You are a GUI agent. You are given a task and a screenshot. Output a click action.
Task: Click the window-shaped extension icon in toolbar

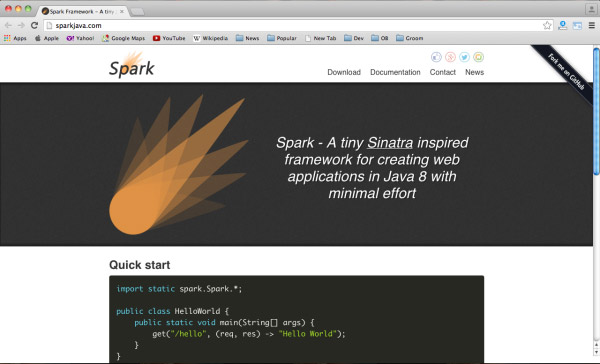click(577, 26)
